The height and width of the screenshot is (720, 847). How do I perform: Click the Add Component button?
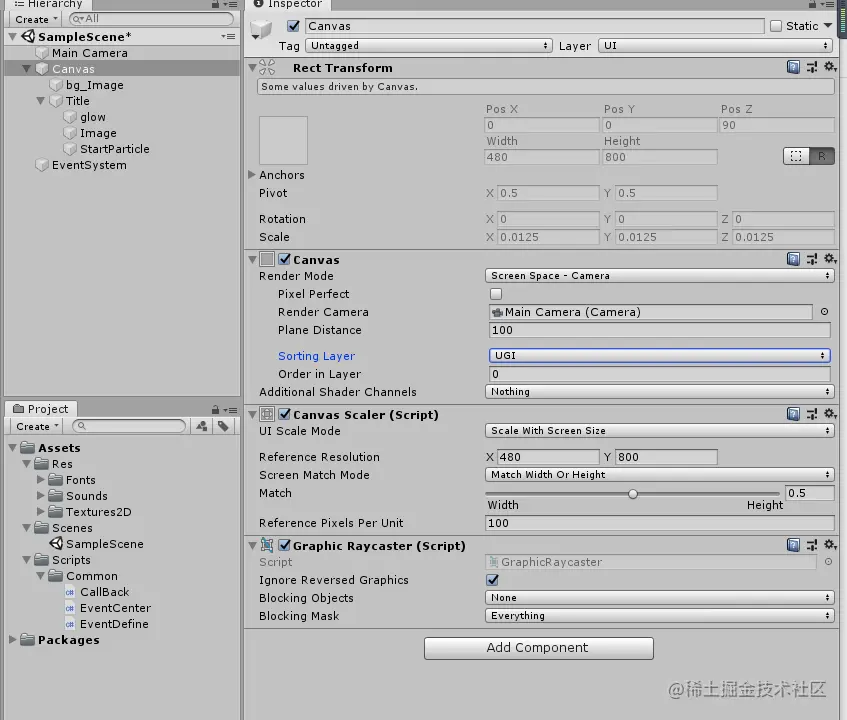539,648
